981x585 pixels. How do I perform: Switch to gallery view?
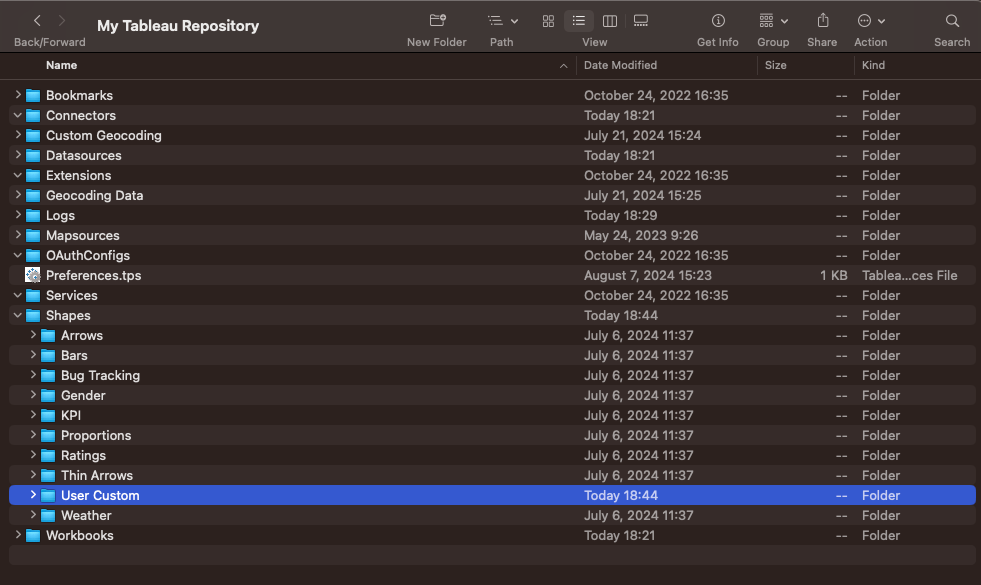[x=641, y=21]
